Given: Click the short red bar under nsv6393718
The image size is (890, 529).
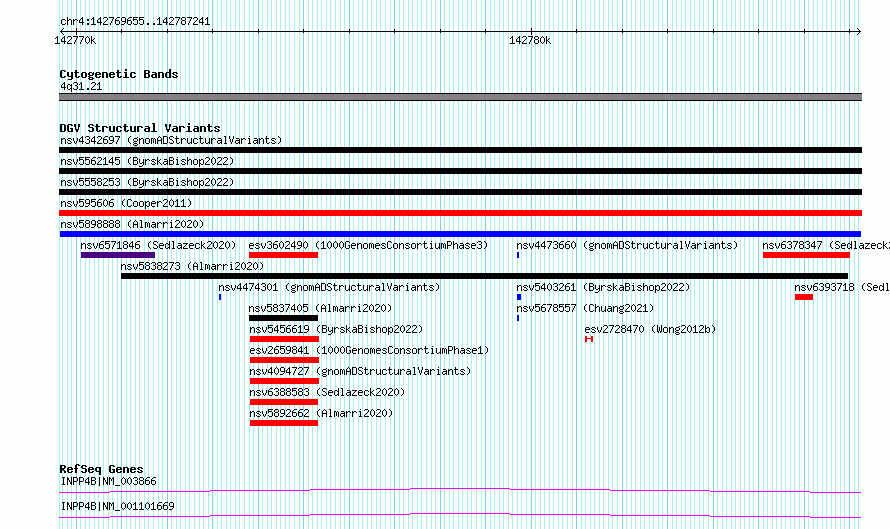Looking at the screenshot, I should click(804, 297).
